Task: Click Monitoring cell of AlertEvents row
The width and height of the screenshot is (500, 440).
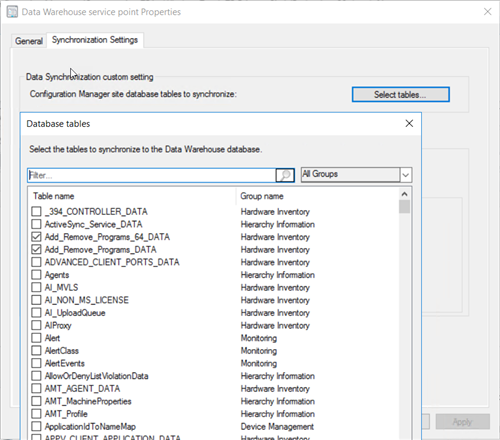Action: (259, 363)
